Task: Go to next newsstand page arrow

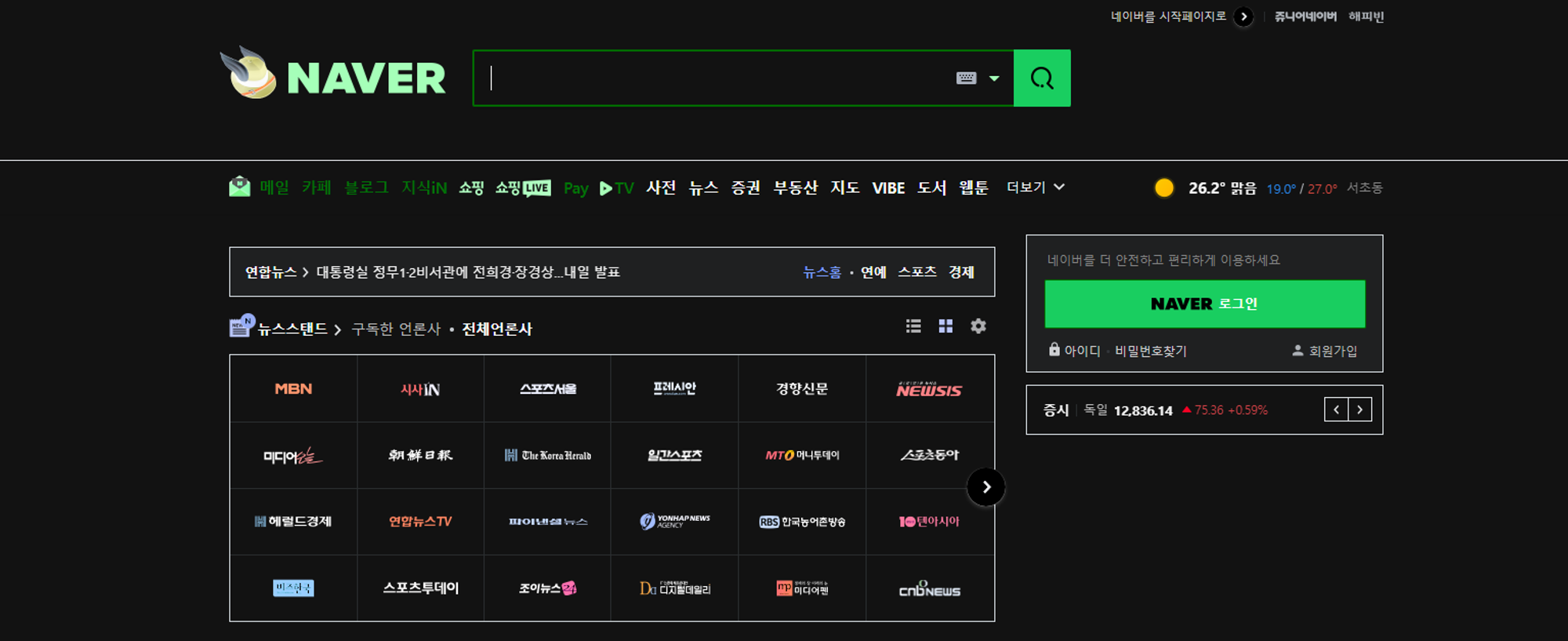Action: [x=985, y=487]
